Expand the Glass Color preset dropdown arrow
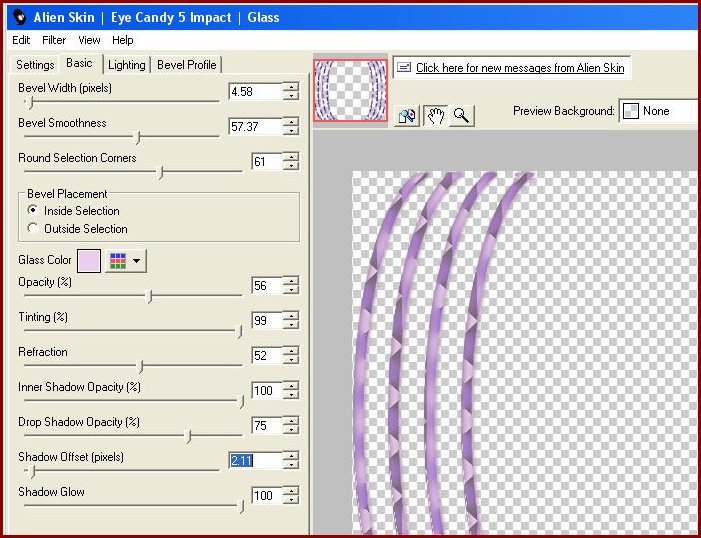 point(137,261)
